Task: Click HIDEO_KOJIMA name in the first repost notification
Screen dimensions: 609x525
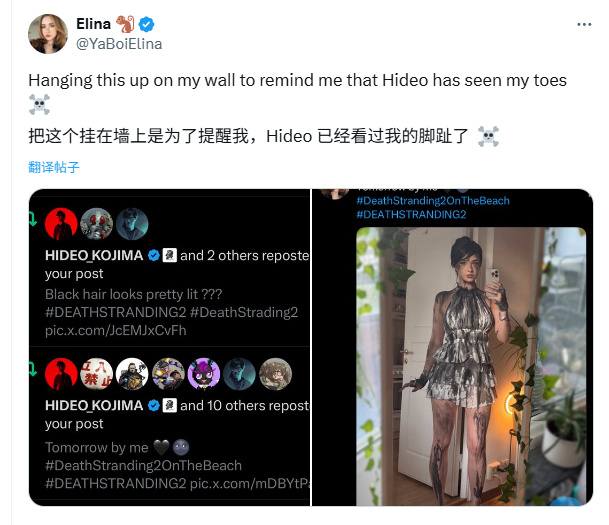Action: (94, 255)
